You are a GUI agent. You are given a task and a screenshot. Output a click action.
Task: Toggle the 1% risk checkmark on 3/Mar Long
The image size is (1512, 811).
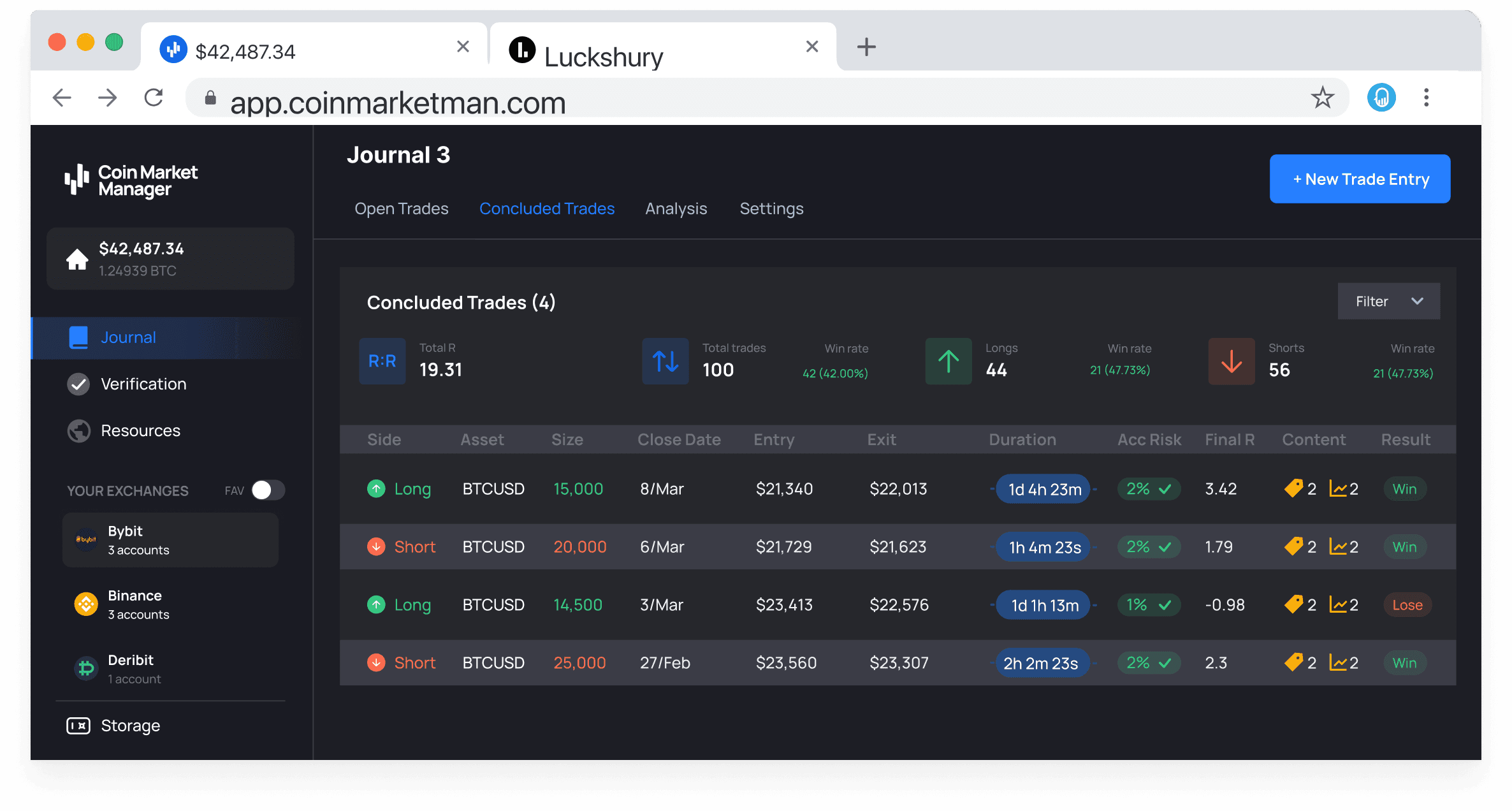tap(1163, 604)
